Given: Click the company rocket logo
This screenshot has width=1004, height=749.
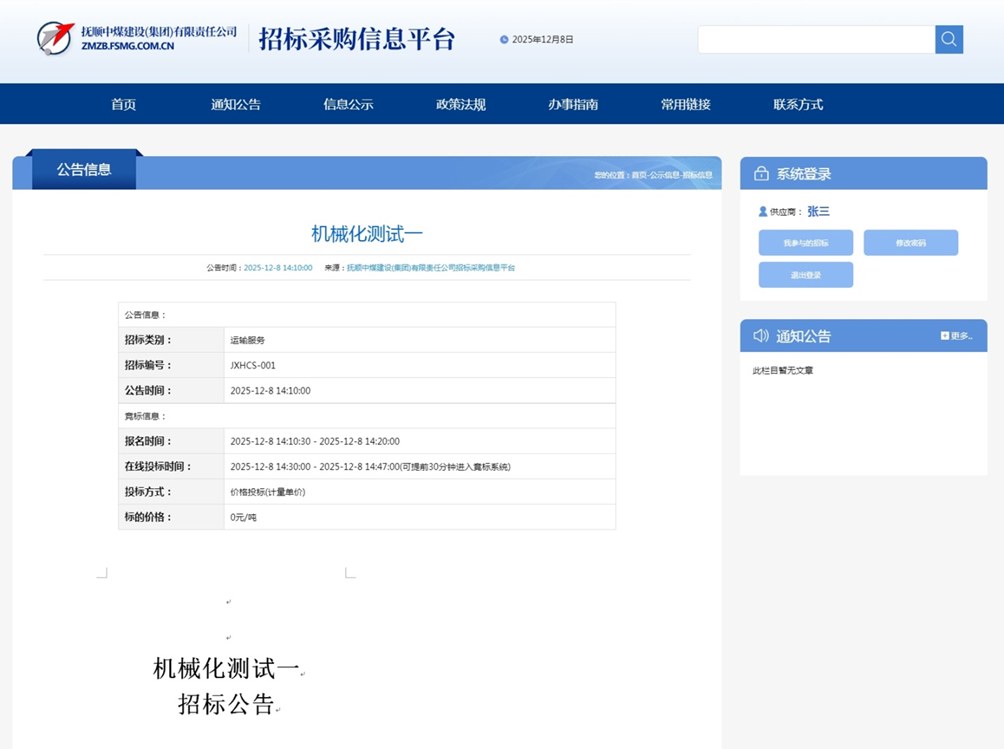Looking at the screenshot, I should (55, 38).
